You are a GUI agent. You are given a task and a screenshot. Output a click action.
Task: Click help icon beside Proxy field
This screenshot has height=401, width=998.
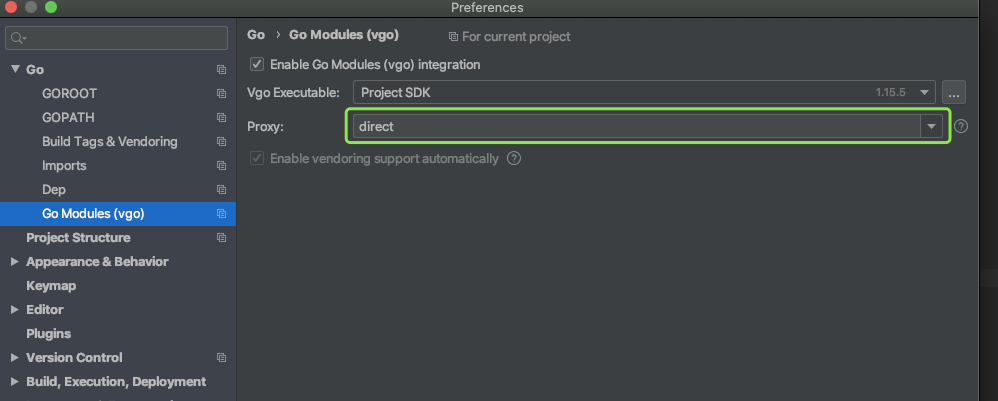[961, 126]
